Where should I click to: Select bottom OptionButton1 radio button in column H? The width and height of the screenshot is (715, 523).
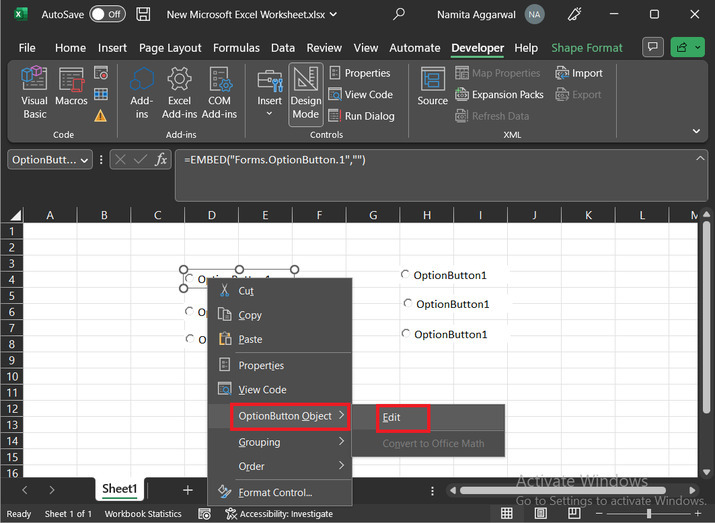(x=405, y=334)
